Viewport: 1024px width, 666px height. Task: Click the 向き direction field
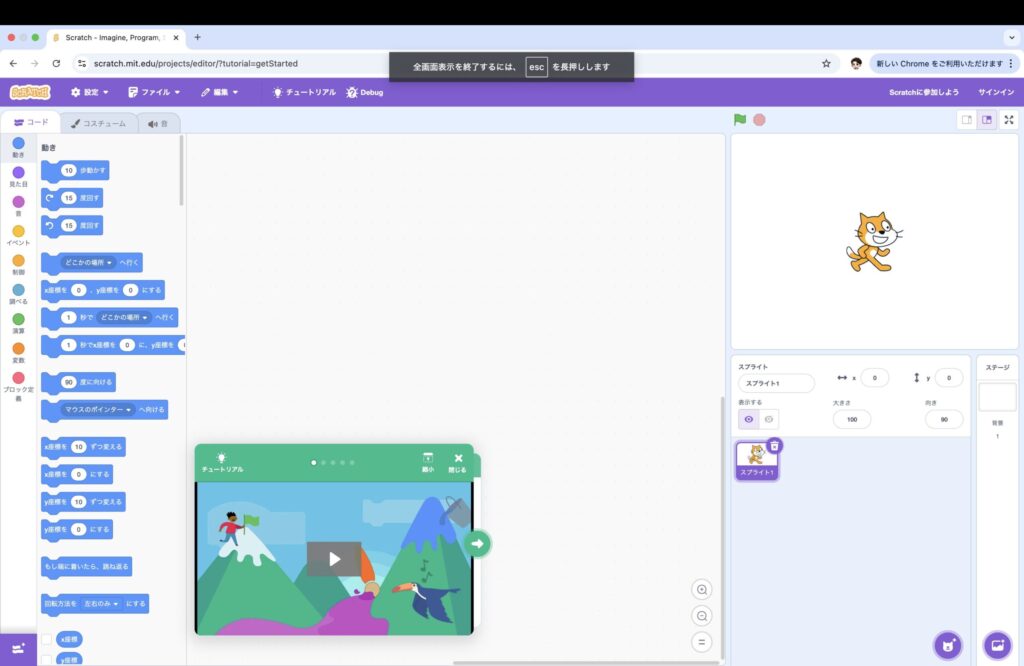[944, 419]
